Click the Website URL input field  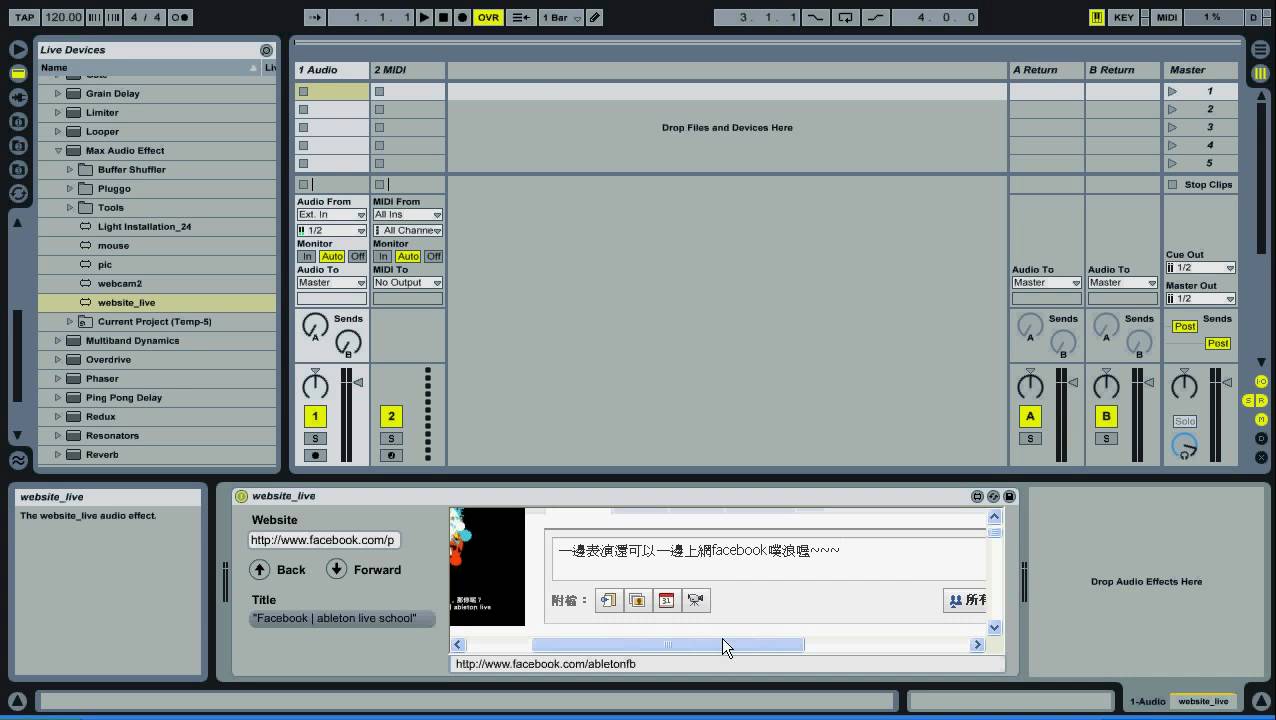coord(324,540)
